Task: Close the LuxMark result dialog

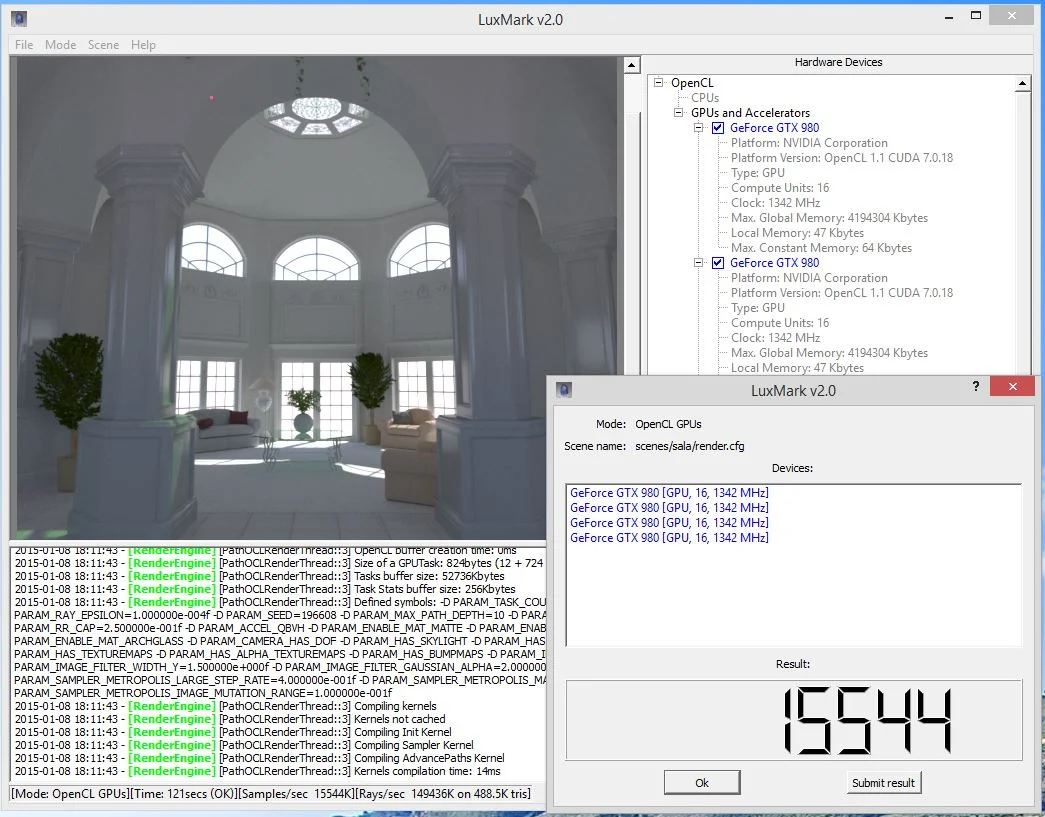Action: point(1012,387)
